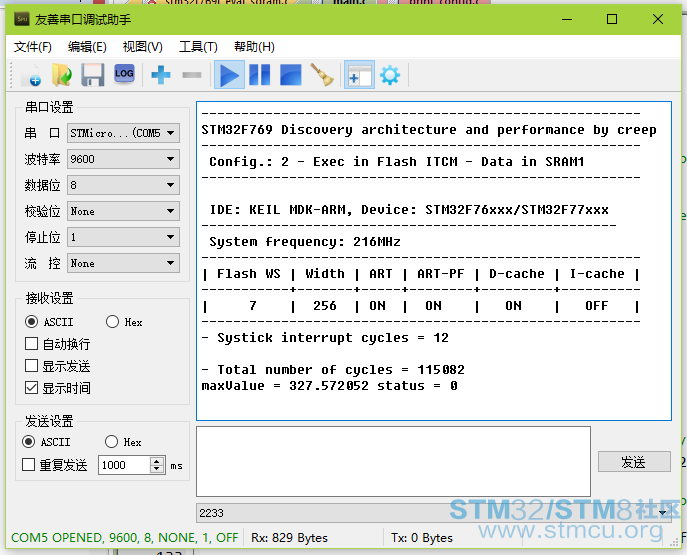Open the 串口 COM5 port dropdown
The width and height of the screenshot is (687, 555).
coord(123,133)
